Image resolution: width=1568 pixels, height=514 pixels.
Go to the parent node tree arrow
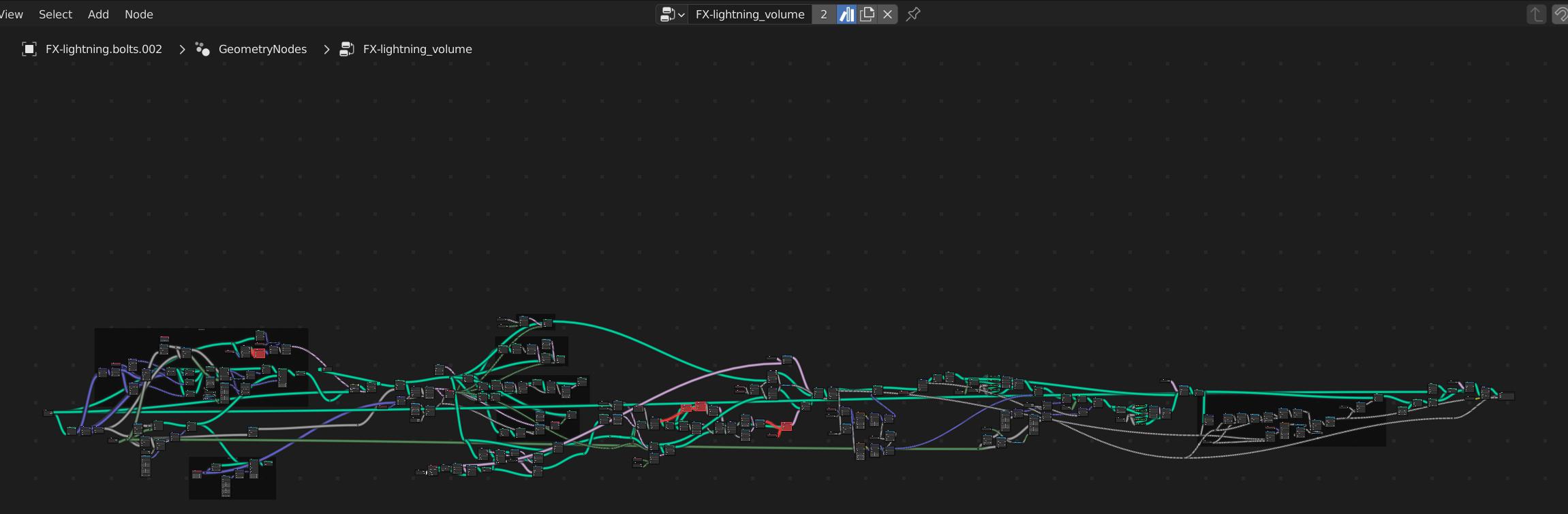click(x=1536, y=14)
